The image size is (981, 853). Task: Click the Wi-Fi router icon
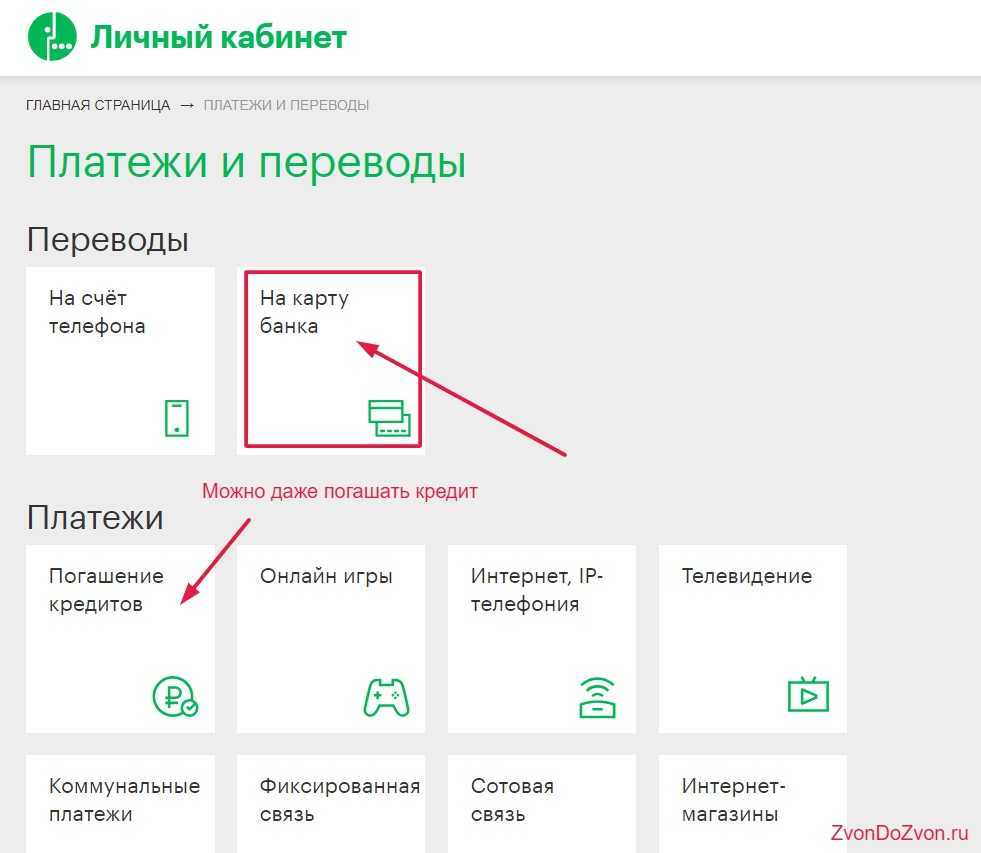point(597,696)
